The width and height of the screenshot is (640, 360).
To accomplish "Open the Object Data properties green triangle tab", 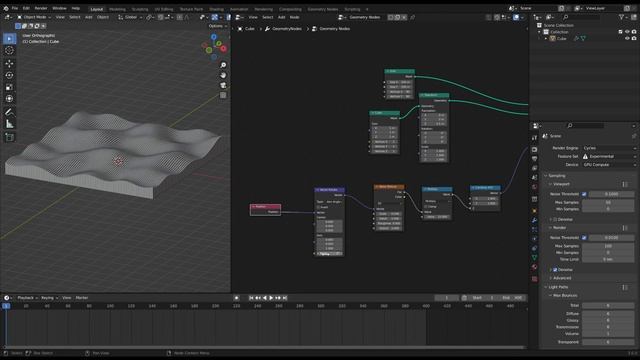I will [x=534, y=258].
